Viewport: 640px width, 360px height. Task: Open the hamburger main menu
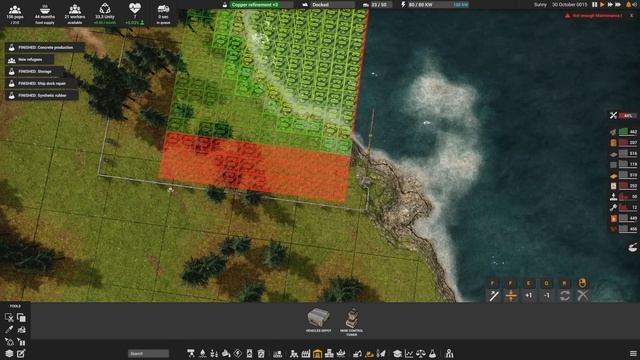633,353
